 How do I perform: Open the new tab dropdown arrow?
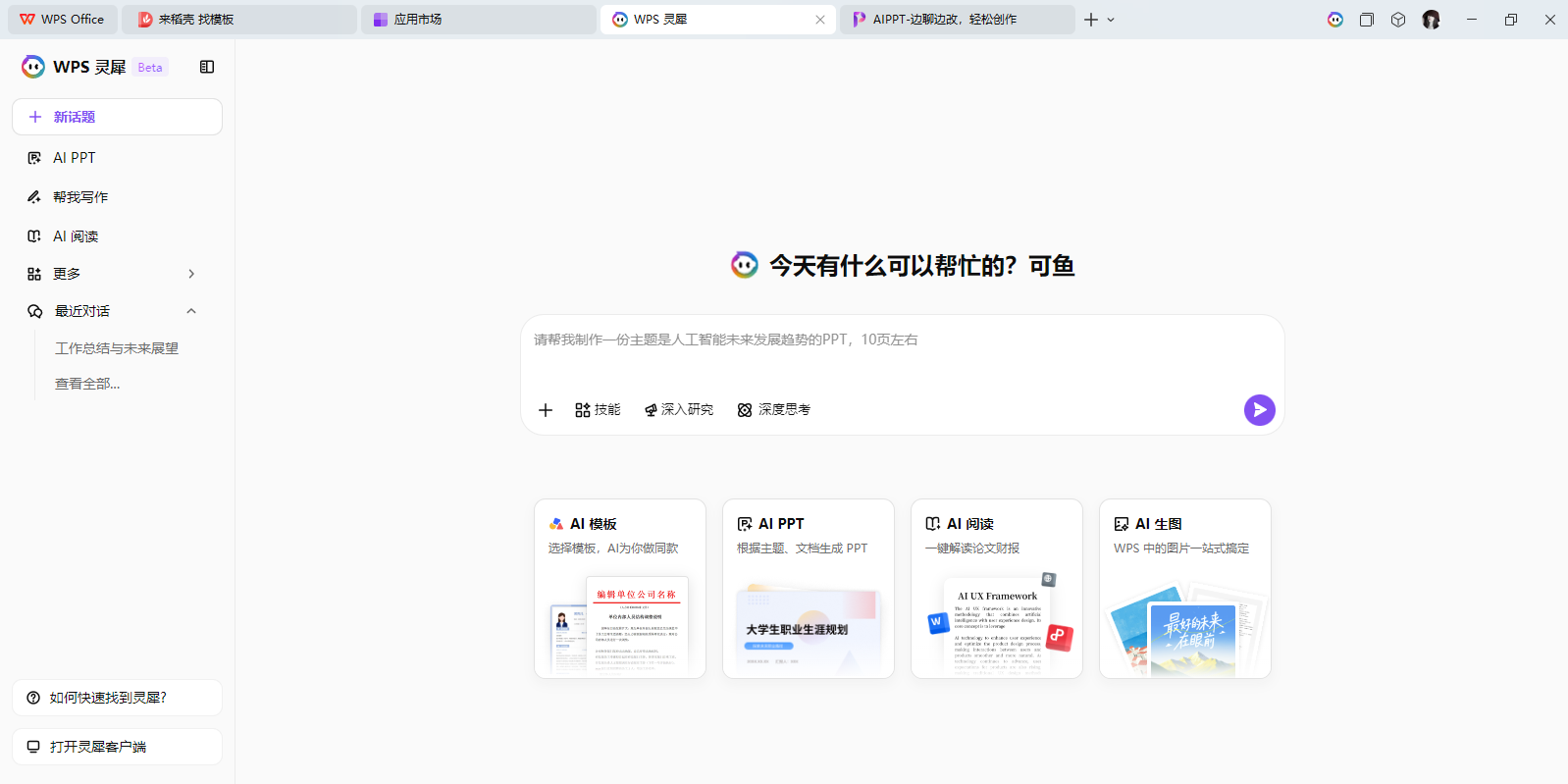[x=1111, y=20]
